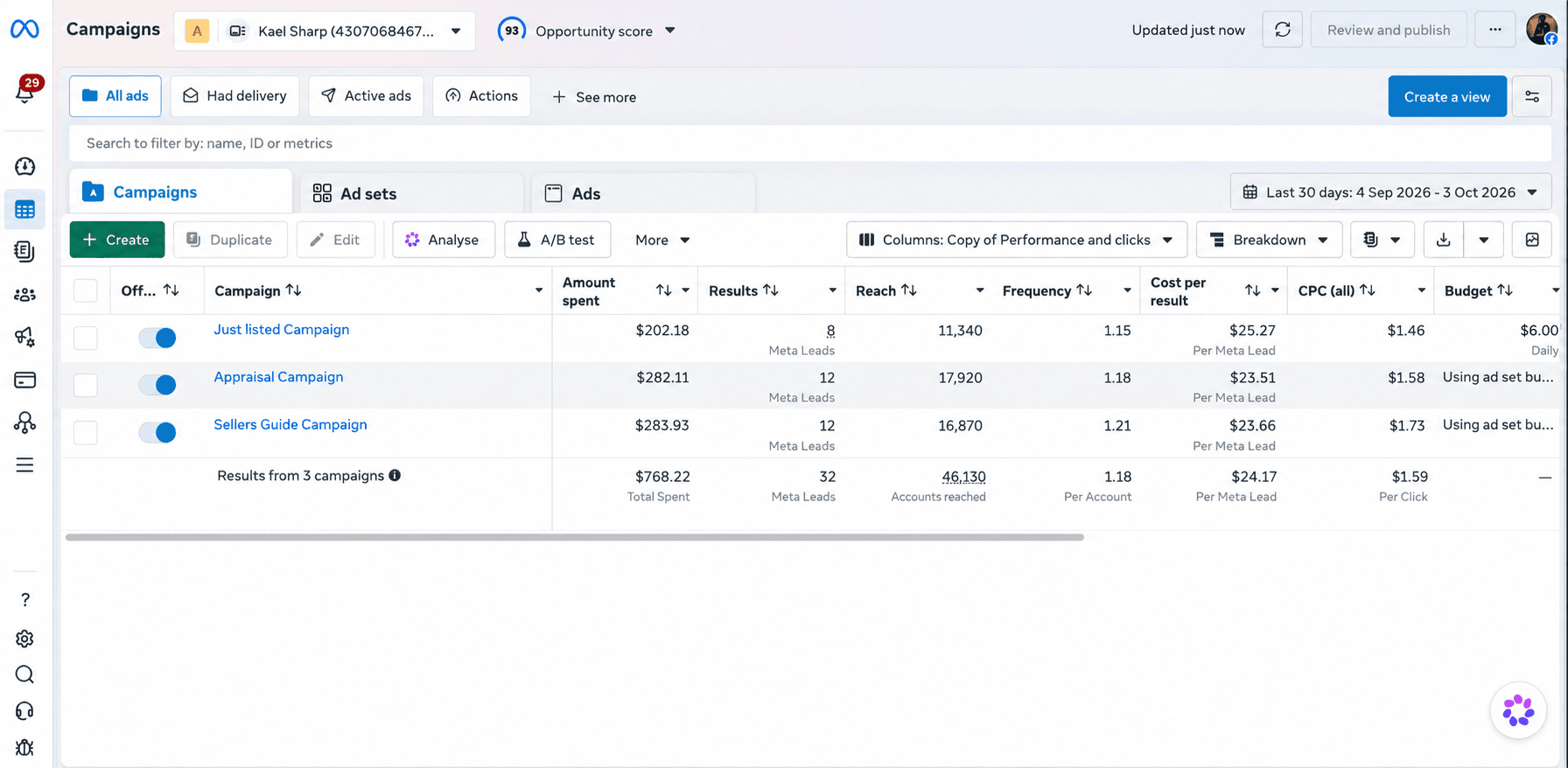Open the Appraisal Campaign link
This screenshot has height=768, width=1568.
[278, 377]
